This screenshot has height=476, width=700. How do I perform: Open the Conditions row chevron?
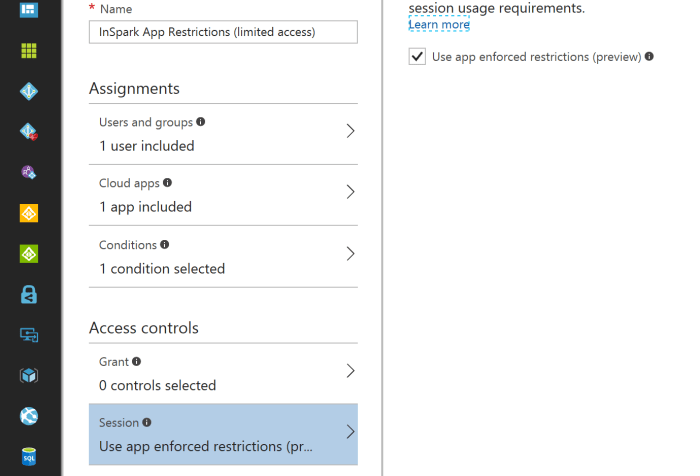pyautogui.click(x=350, y=254)
